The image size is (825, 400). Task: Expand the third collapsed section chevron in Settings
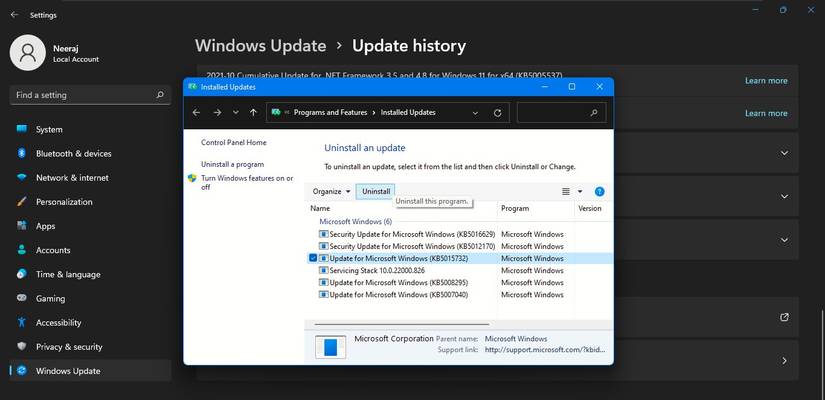(784, 240)
